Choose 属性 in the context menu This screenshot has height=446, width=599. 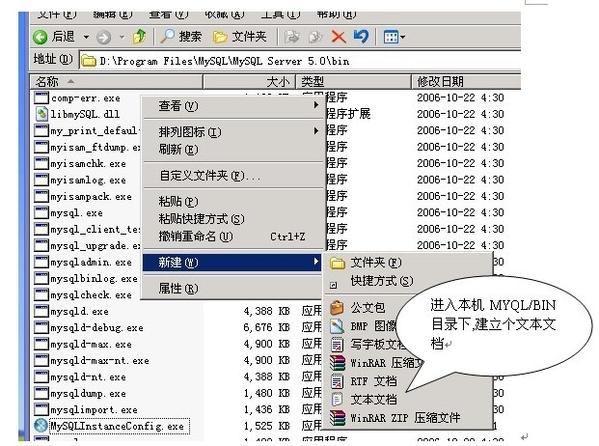coord(232,289)
